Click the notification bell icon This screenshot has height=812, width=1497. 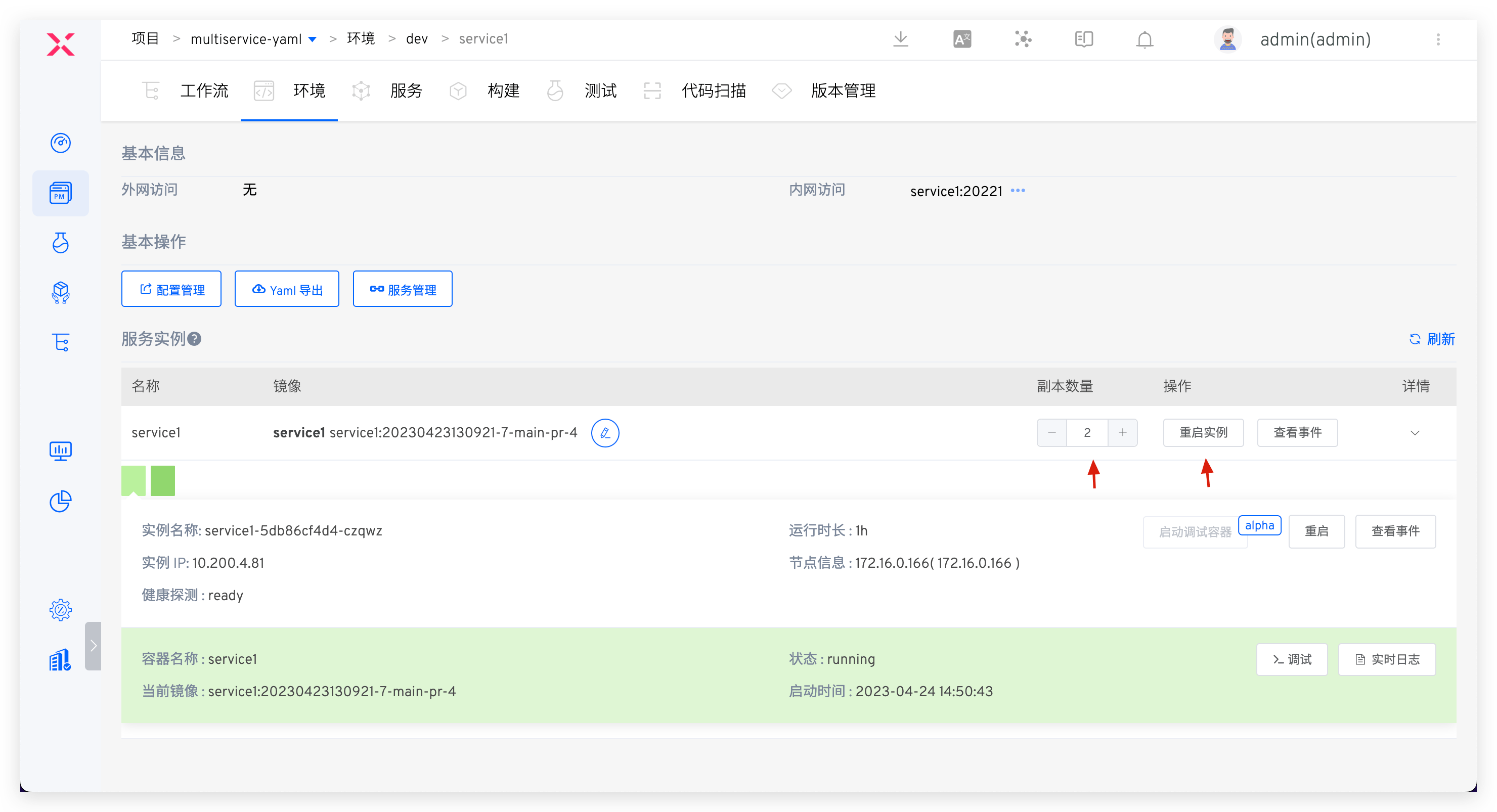click(1145, 39)
